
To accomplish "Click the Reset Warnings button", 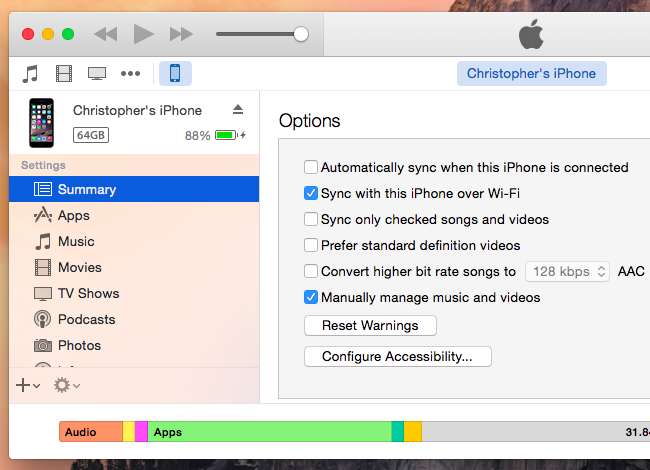I will click(x=370, y=325).
